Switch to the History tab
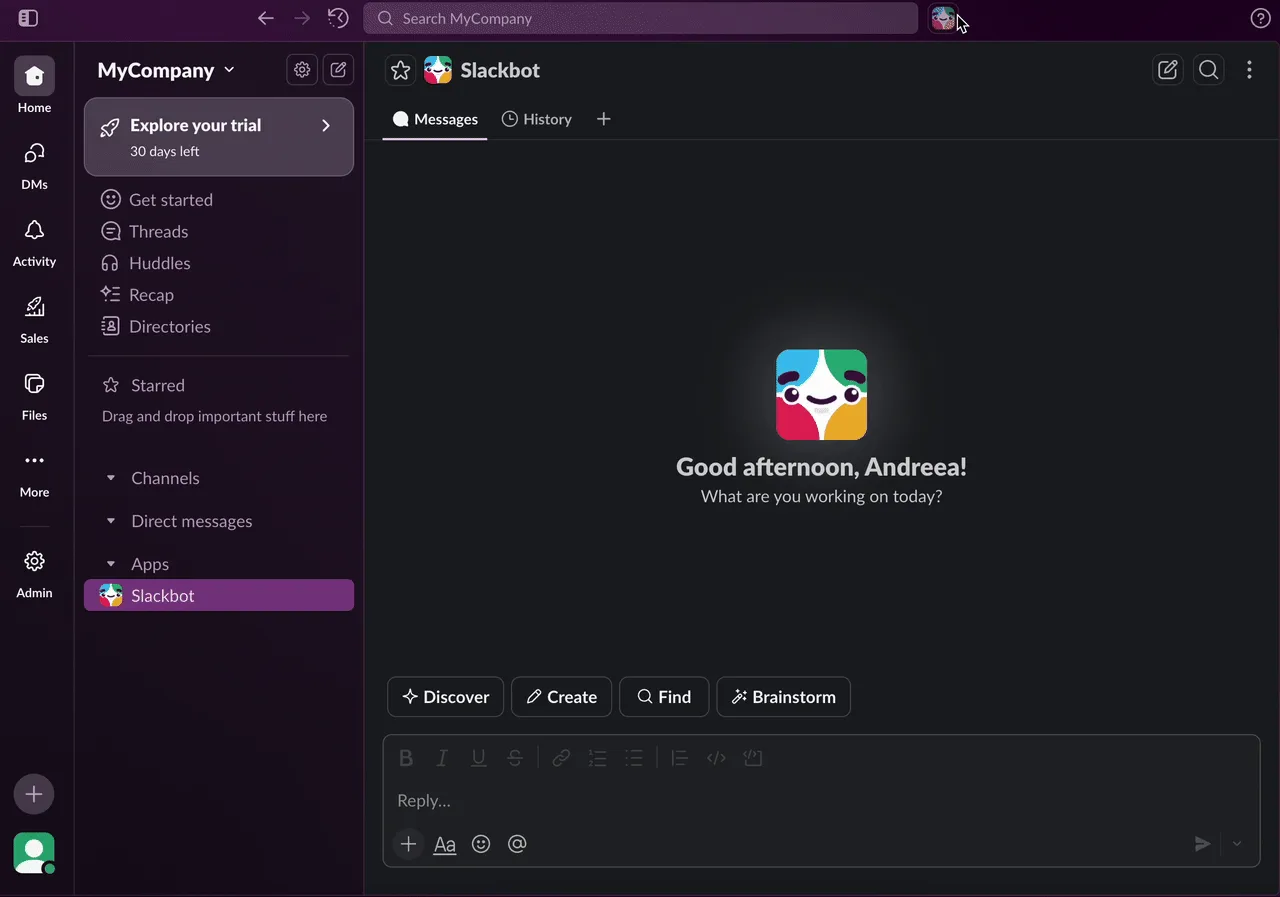The height and width of the screenshot is (897, 1280). (x=537, y=119)
